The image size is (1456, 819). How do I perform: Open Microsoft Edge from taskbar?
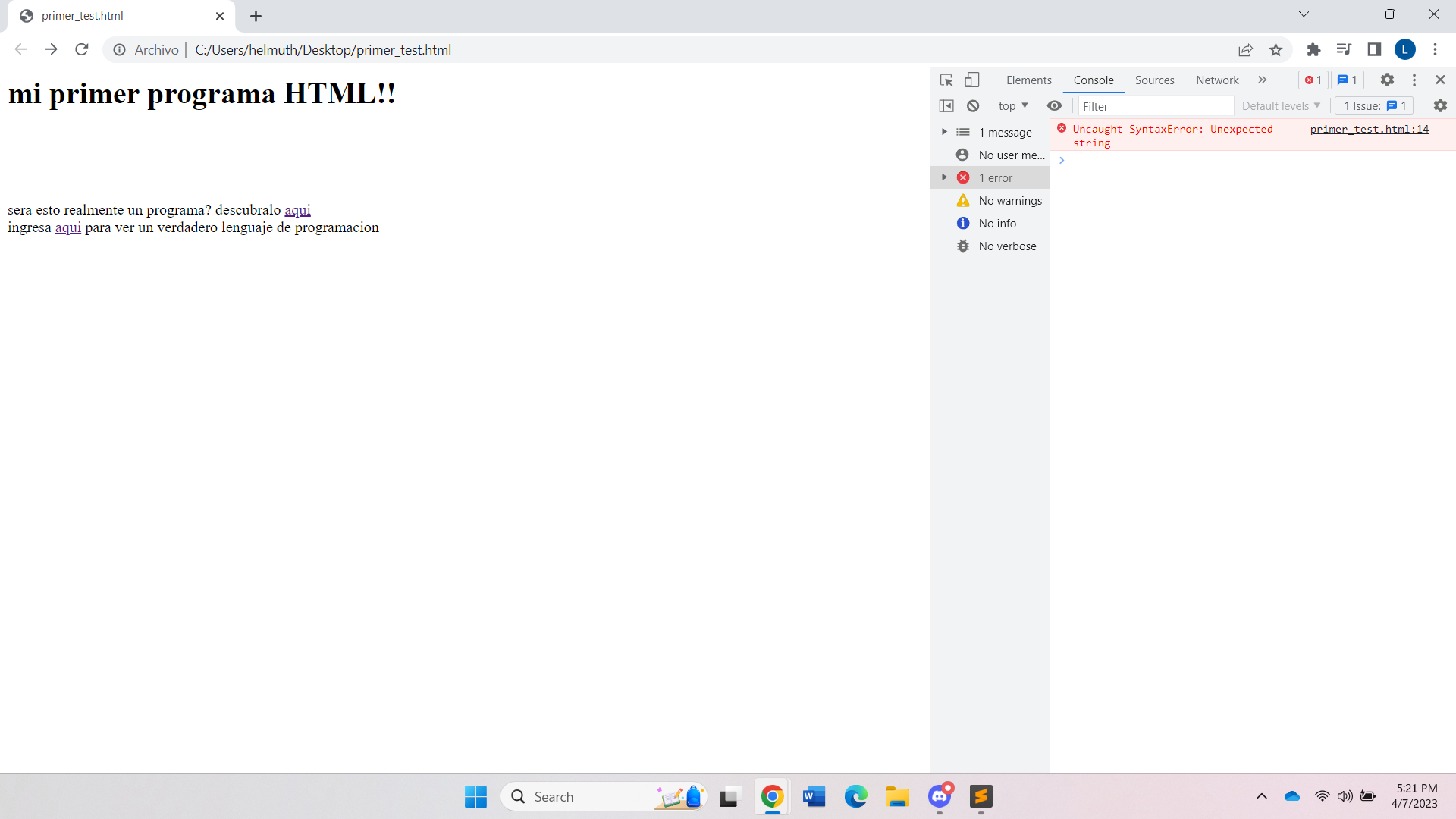(855, 796)
